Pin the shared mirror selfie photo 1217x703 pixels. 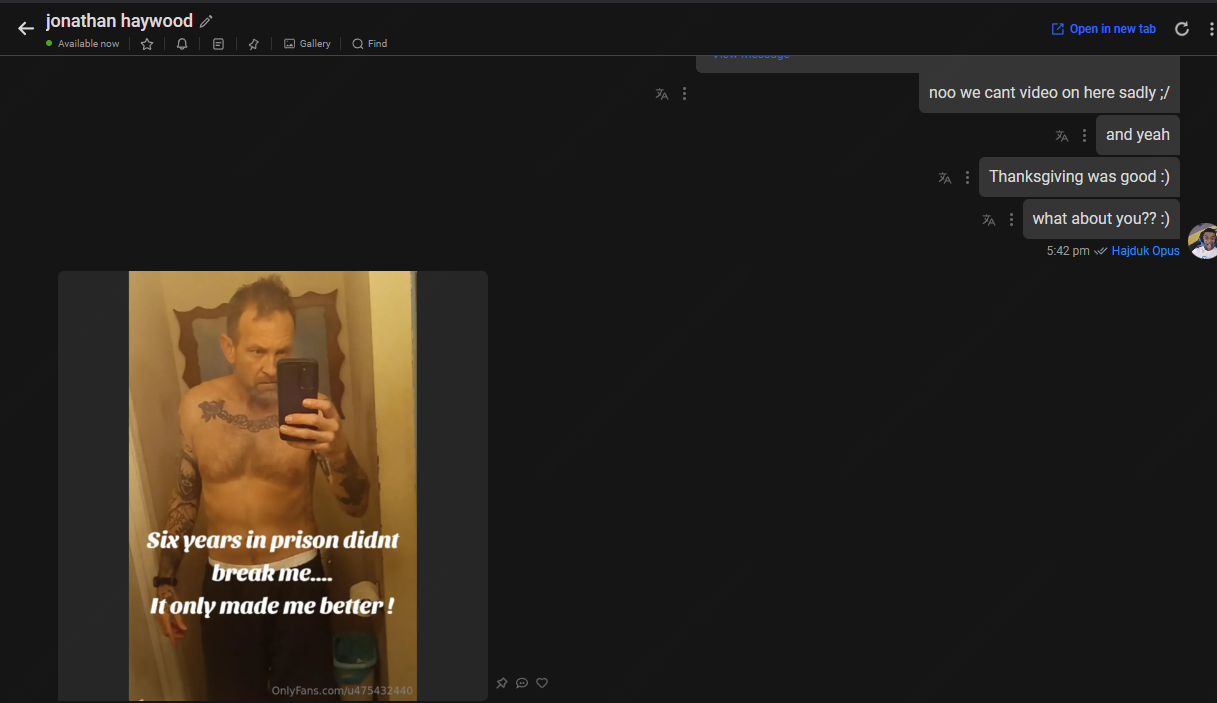point(502,682)
